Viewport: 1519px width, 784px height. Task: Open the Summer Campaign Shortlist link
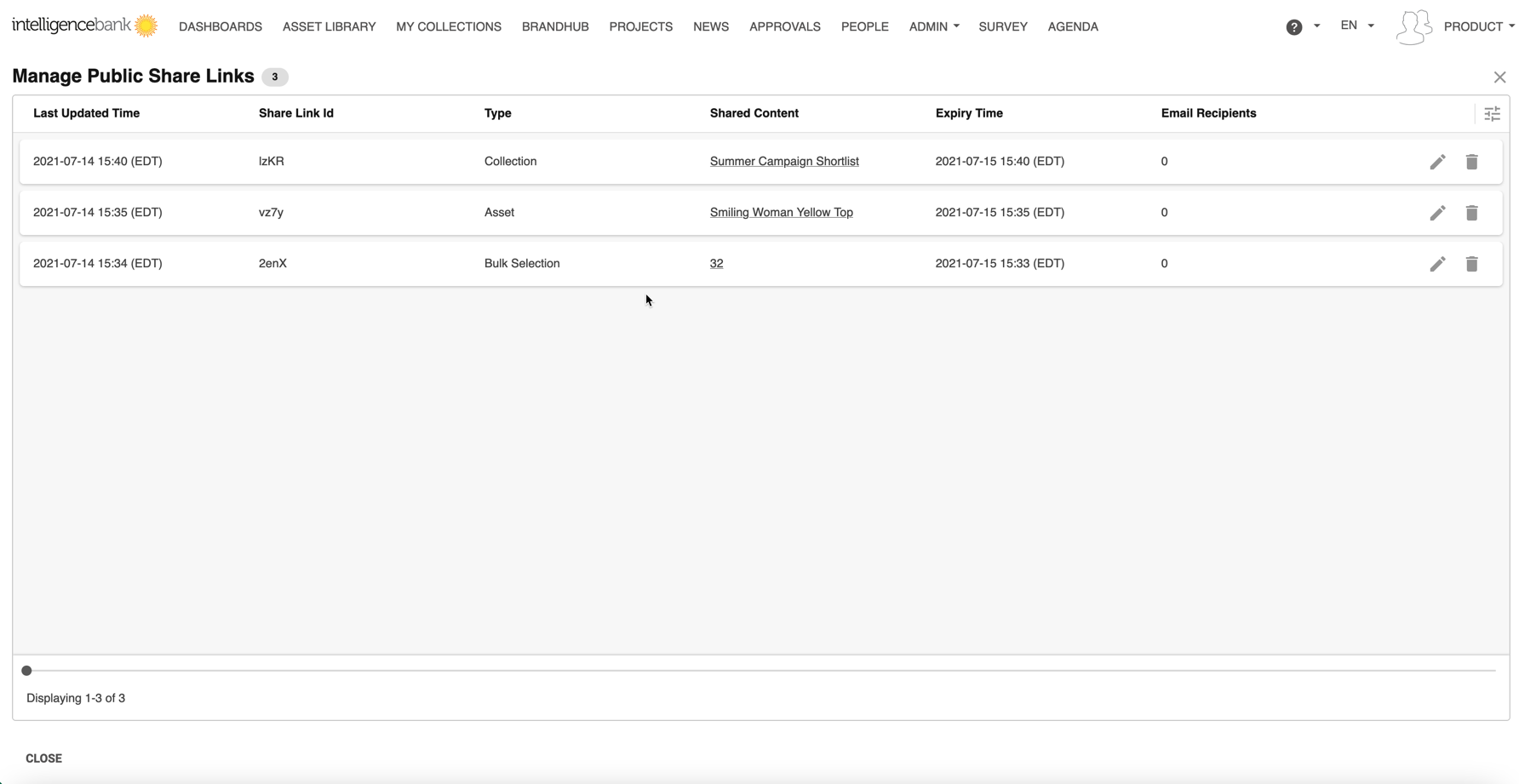coord(784,161)
